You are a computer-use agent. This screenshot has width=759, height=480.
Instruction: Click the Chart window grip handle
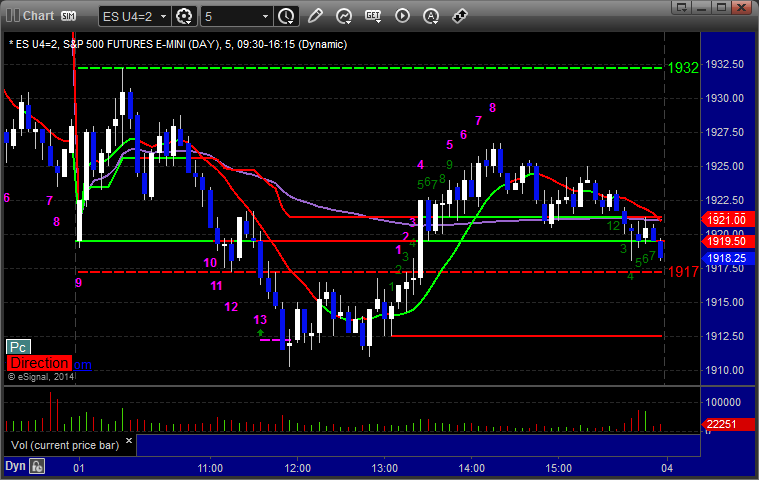click(x=12, y=15)
